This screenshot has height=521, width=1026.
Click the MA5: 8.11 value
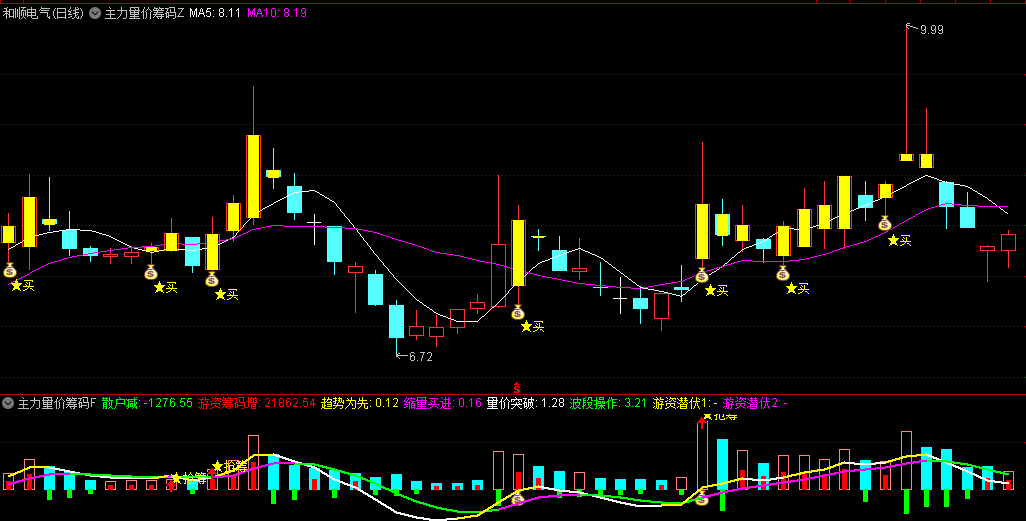pos(215,13)
